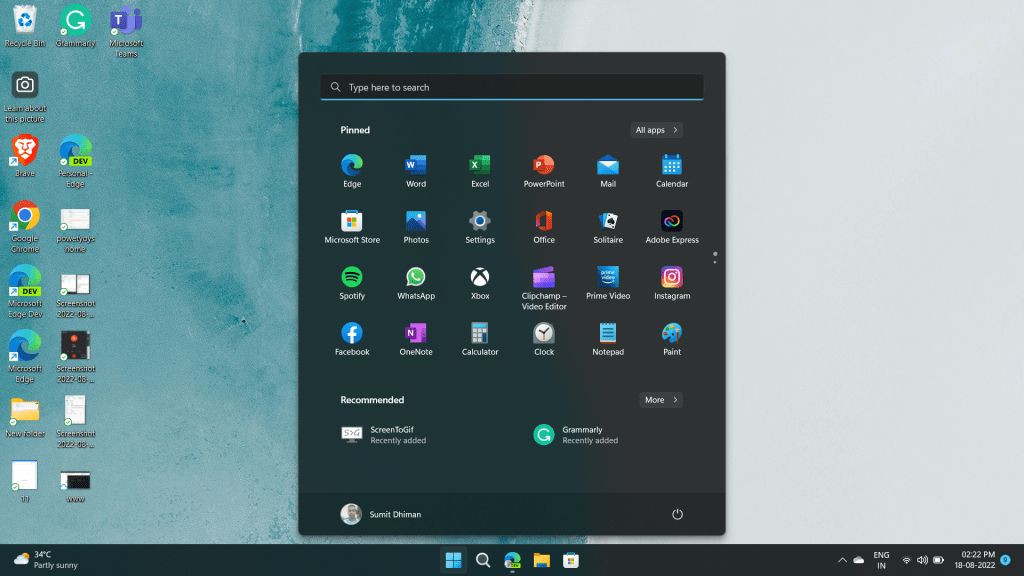Open Clipchamp Video Editor
This screenshot has height=576, width=1024.
pyautogui.click(x=544, y=289)
